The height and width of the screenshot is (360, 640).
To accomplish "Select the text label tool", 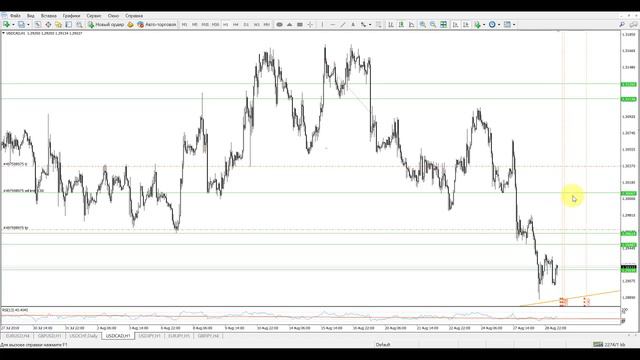I will tap(353, 24).
